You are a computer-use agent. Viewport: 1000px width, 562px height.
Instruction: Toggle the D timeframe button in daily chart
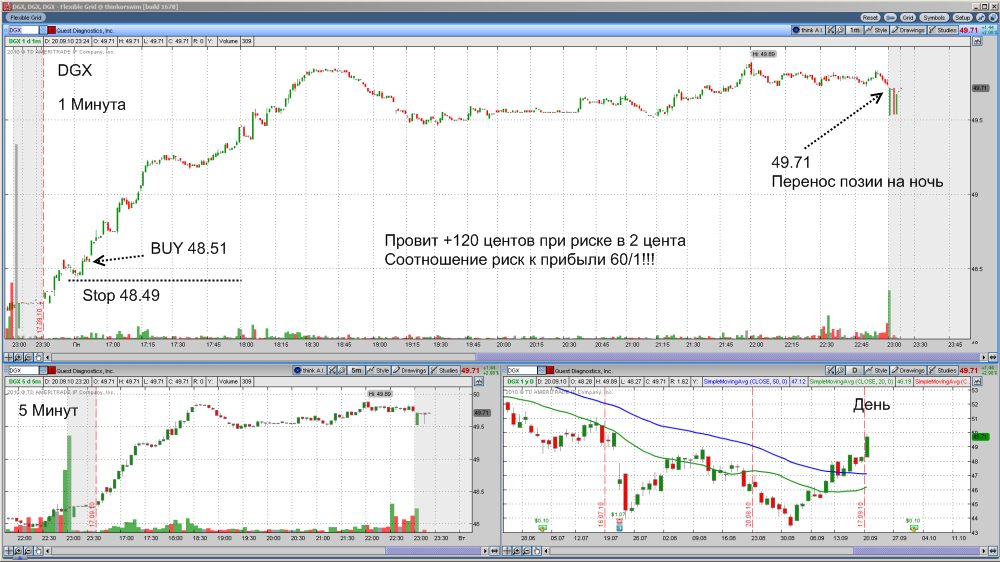coord(856,370)
